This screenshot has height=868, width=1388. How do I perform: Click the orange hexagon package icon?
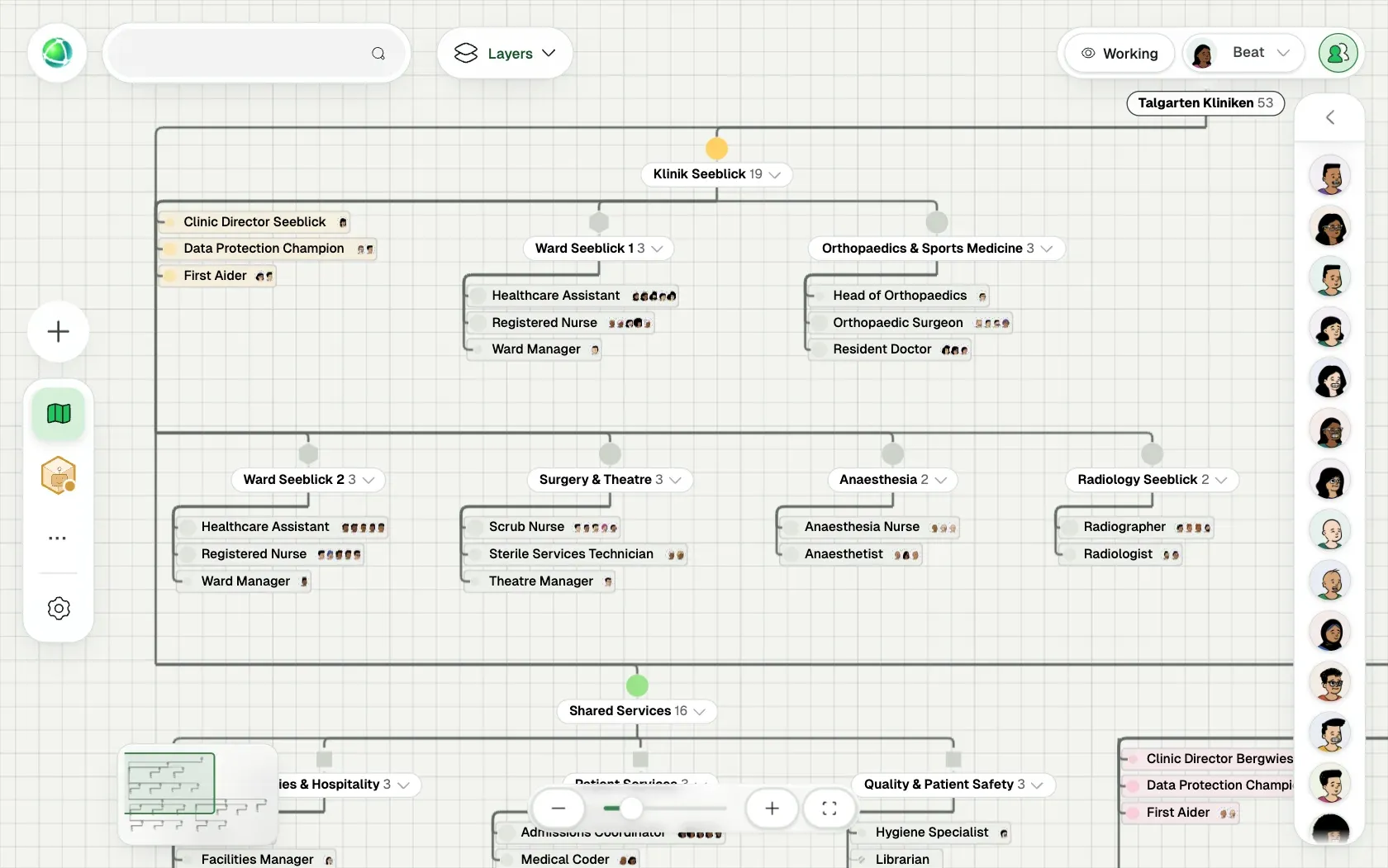[x=59, y=475]
